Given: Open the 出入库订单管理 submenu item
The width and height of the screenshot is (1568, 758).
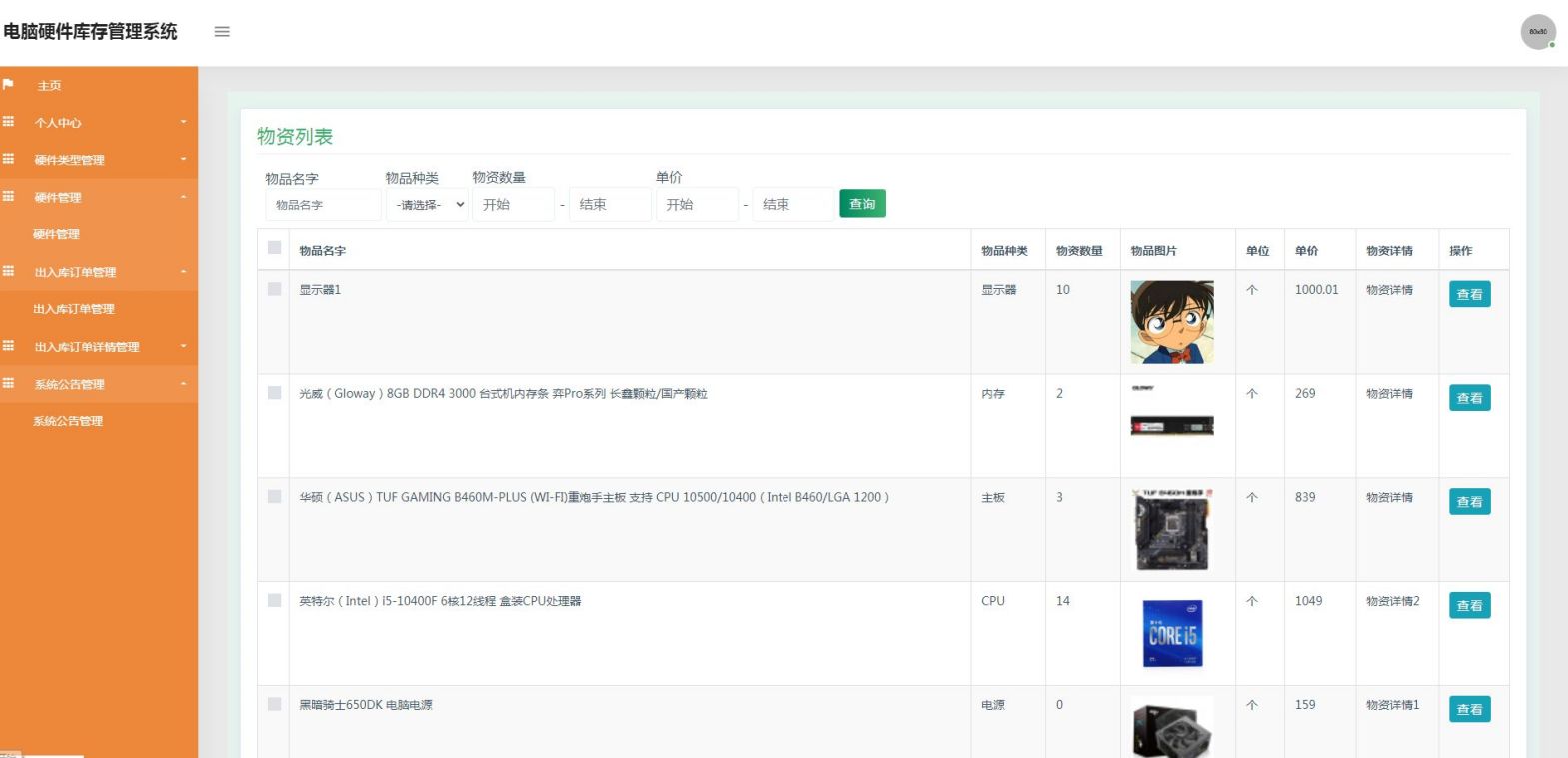Looking at the screenshot, I should coord(73,309).
